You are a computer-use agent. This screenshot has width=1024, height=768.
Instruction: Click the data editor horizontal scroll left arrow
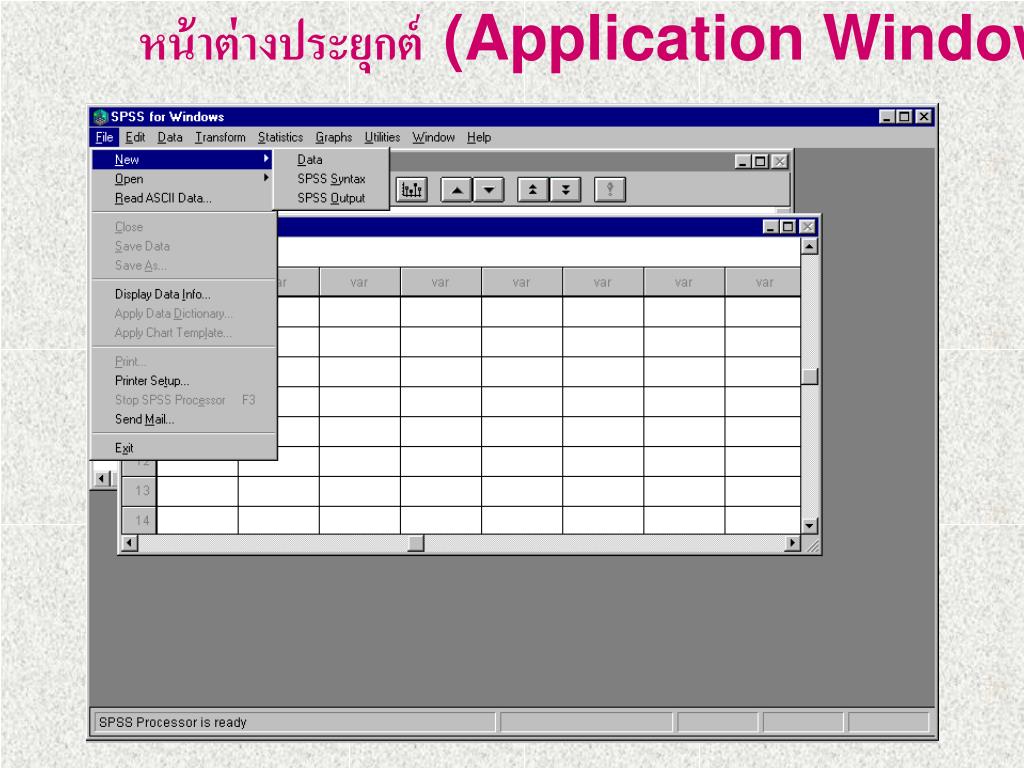point(129,543)
